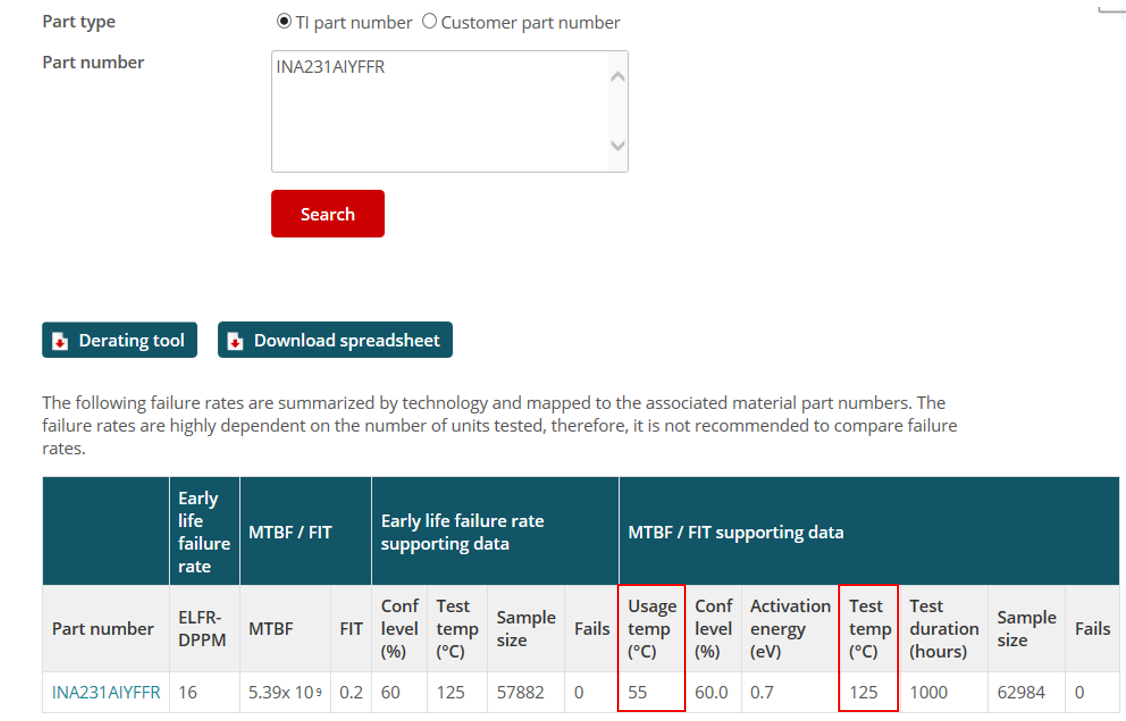Viewport: 1126px width, 721px height.
Task: Click the MTBF sample size 62984
Action: point(1021,692)
